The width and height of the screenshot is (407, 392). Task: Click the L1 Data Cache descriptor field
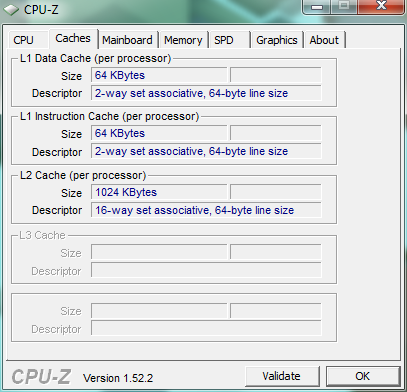coord(206,93)
